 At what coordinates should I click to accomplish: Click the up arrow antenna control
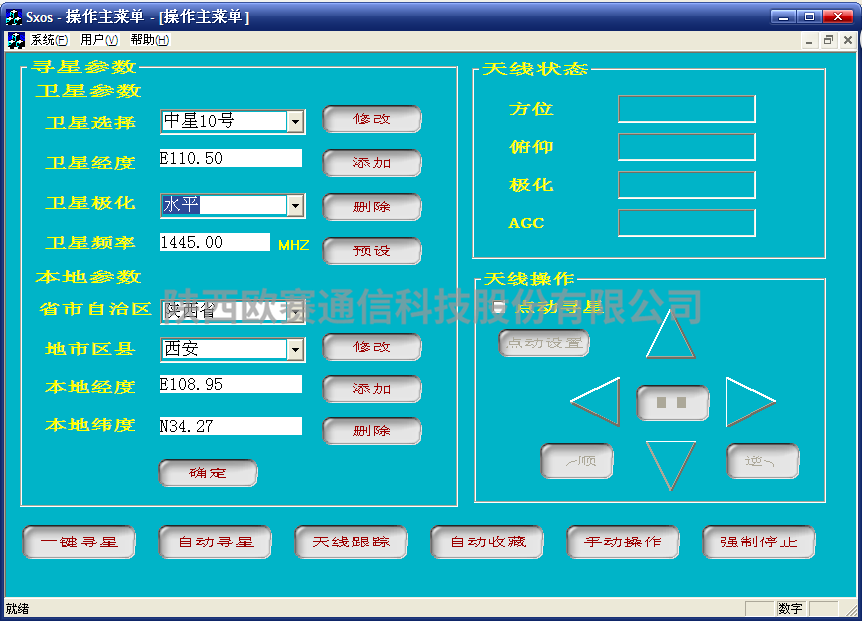[670, 338]
